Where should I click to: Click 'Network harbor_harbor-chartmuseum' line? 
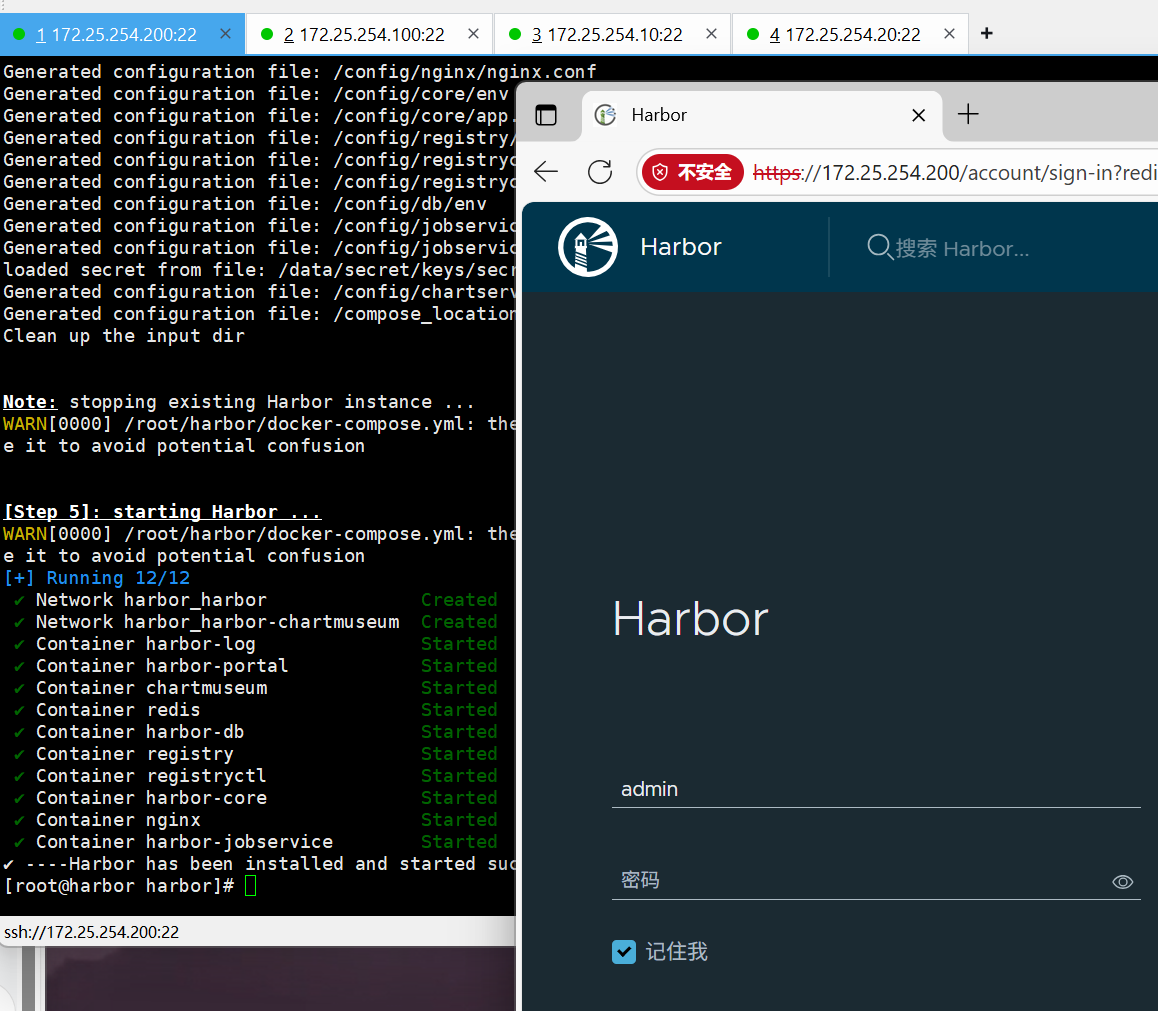click(217, 622)
